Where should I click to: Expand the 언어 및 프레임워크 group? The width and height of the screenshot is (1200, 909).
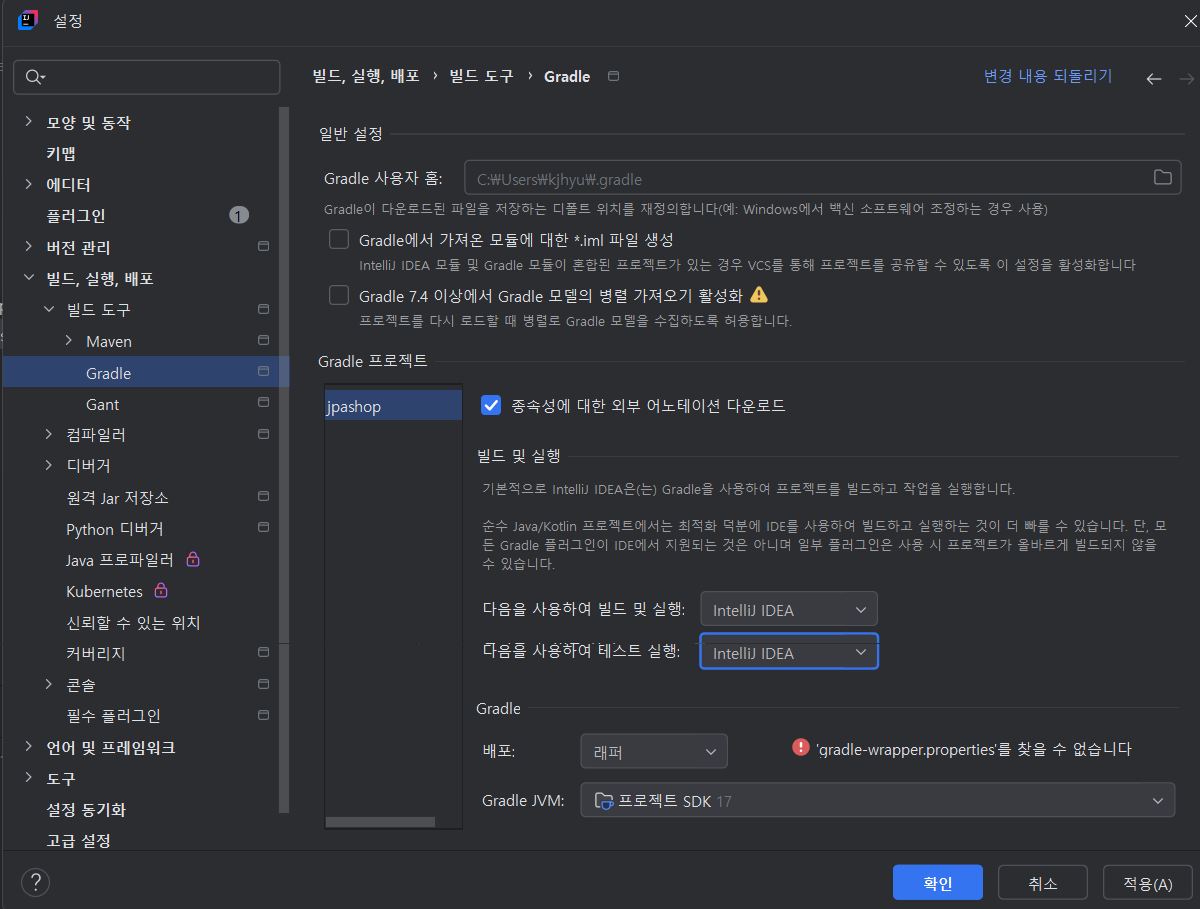coord(28,747)
